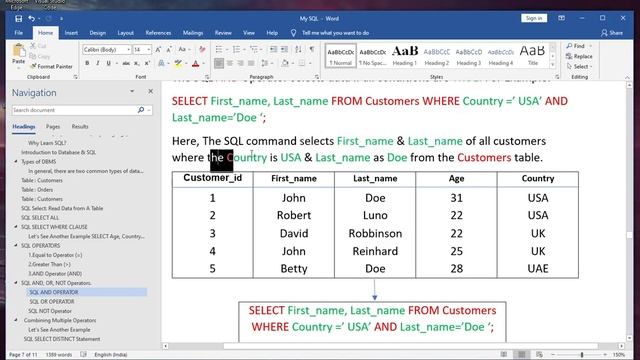640x360 pixels.
Task: Toggle Superscript formatting
Action: pyautogui.click(x=147, y=63)
